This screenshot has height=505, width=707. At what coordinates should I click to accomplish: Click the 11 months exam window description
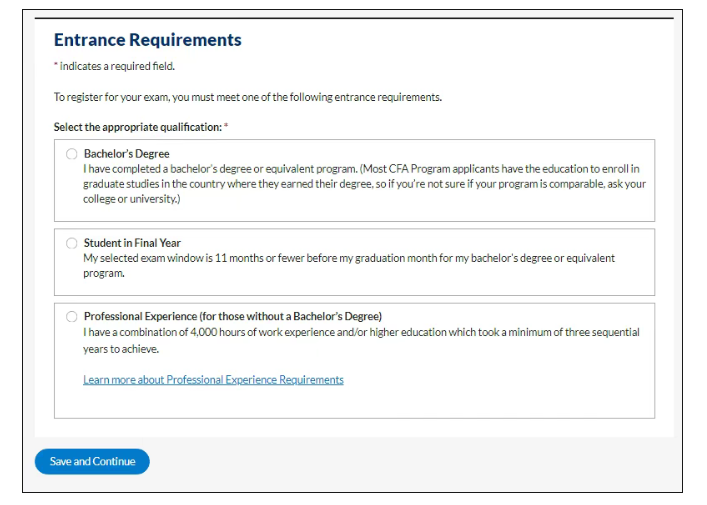pyautogui.click(x=349, y=265)
